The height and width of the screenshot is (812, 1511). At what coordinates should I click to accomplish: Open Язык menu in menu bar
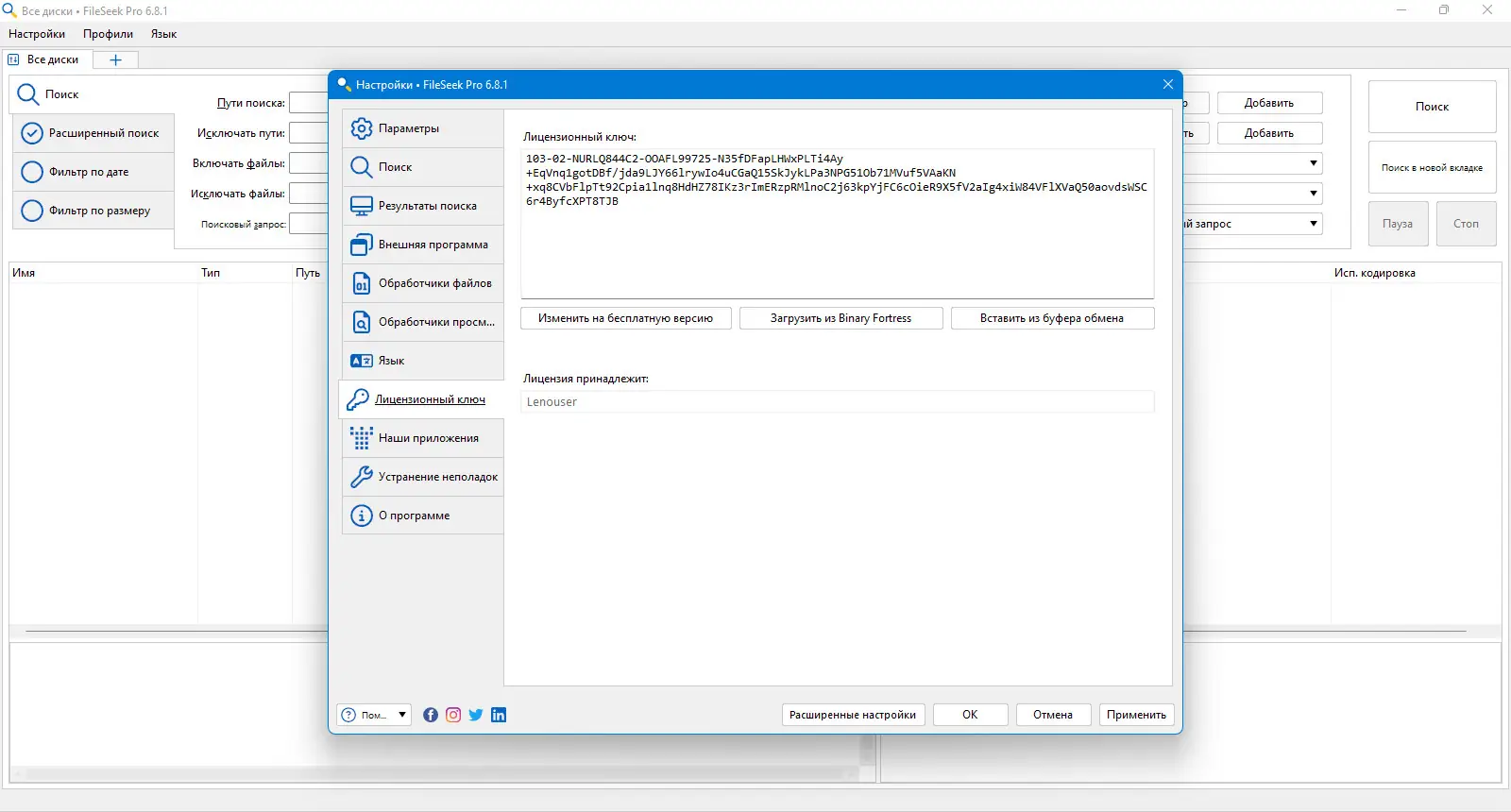click(x=163, y=34)
